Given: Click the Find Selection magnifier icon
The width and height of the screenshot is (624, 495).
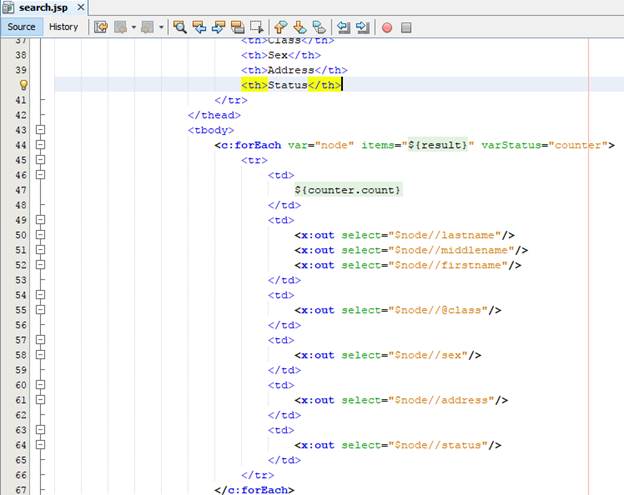Looking at the screenshot, I should click(x=180, y=27).
